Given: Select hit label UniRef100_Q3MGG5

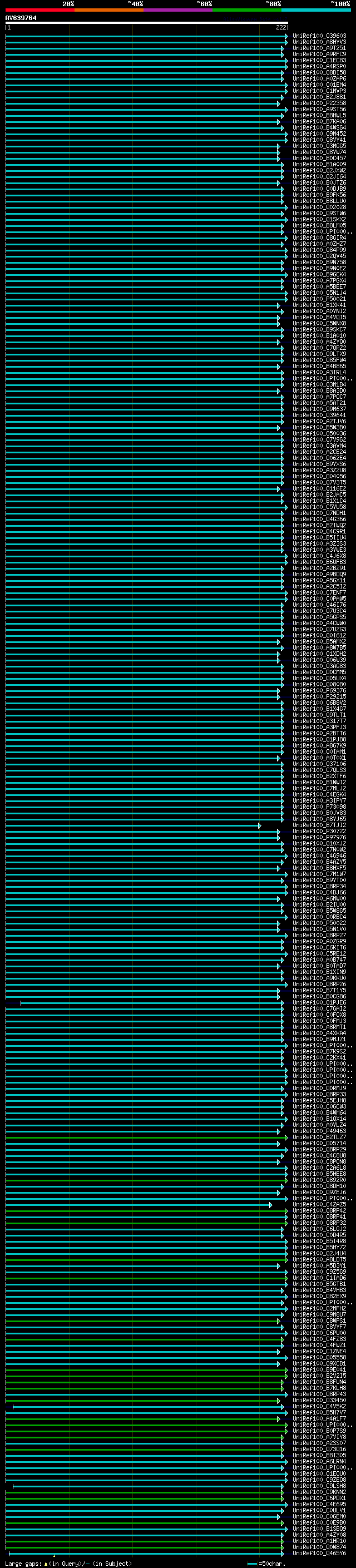Looking at the screenshot, I should (x=319, y=146).
